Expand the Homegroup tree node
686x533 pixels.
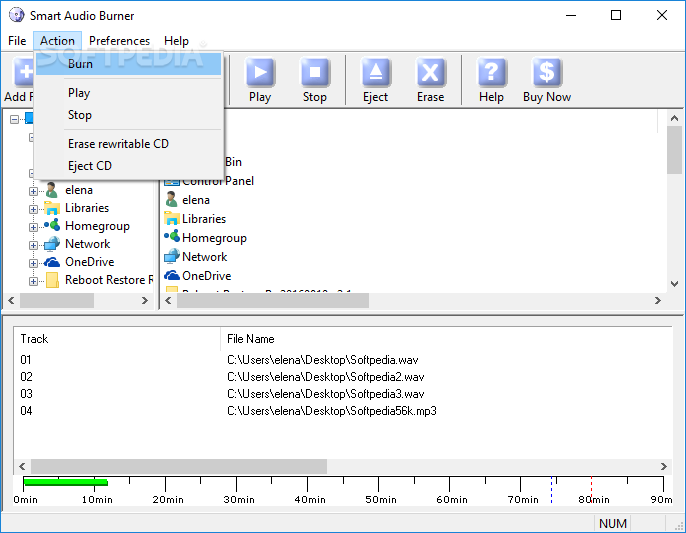[33, 227]
